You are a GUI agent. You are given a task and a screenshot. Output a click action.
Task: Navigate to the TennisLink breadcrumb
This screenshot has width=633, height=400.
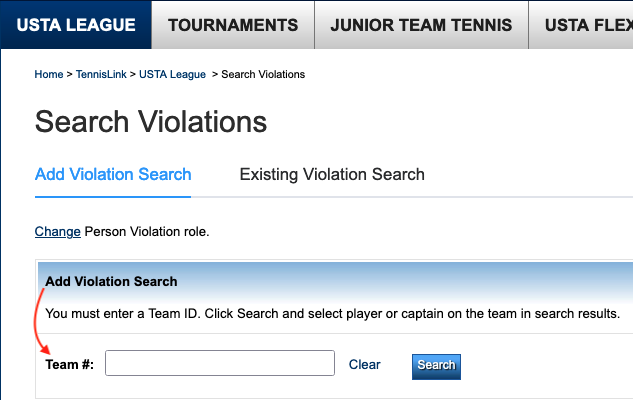(x=102, y=74)
